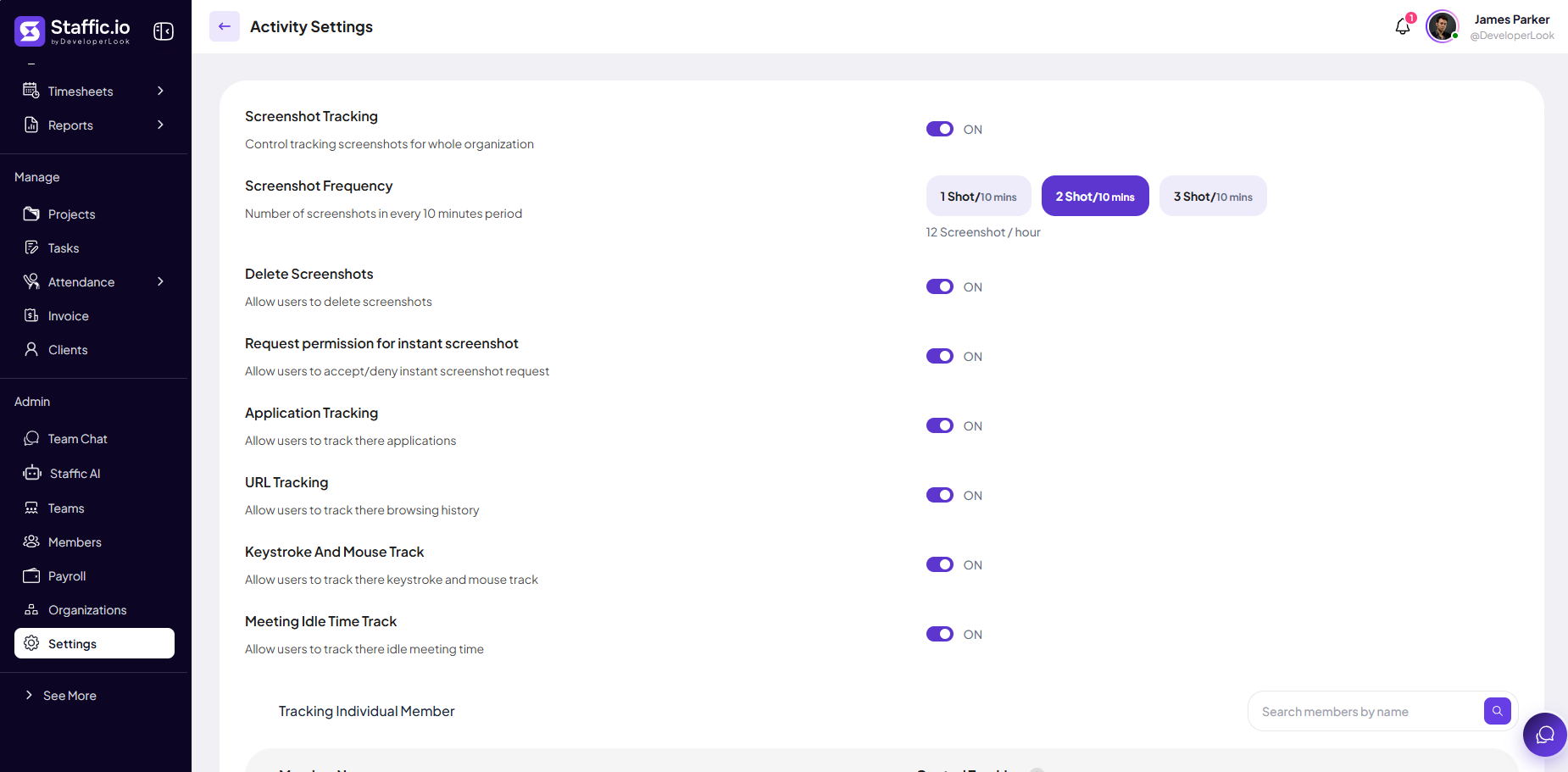Toggle Meeting Idle Time Track switch
Screen dimensions: 1568x772
click(x=940, y=634)
